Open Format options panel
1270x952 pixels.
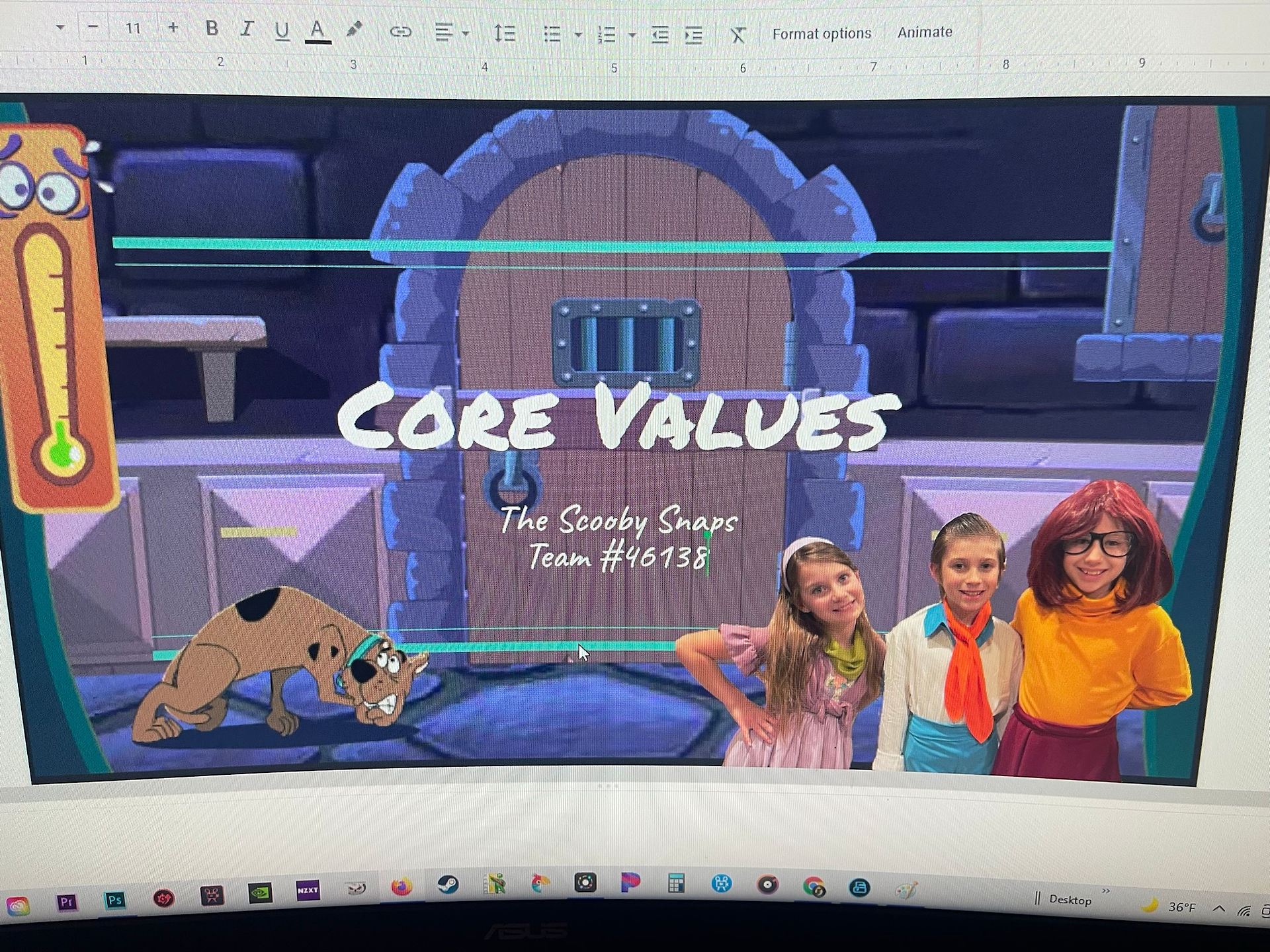[822, 34]
